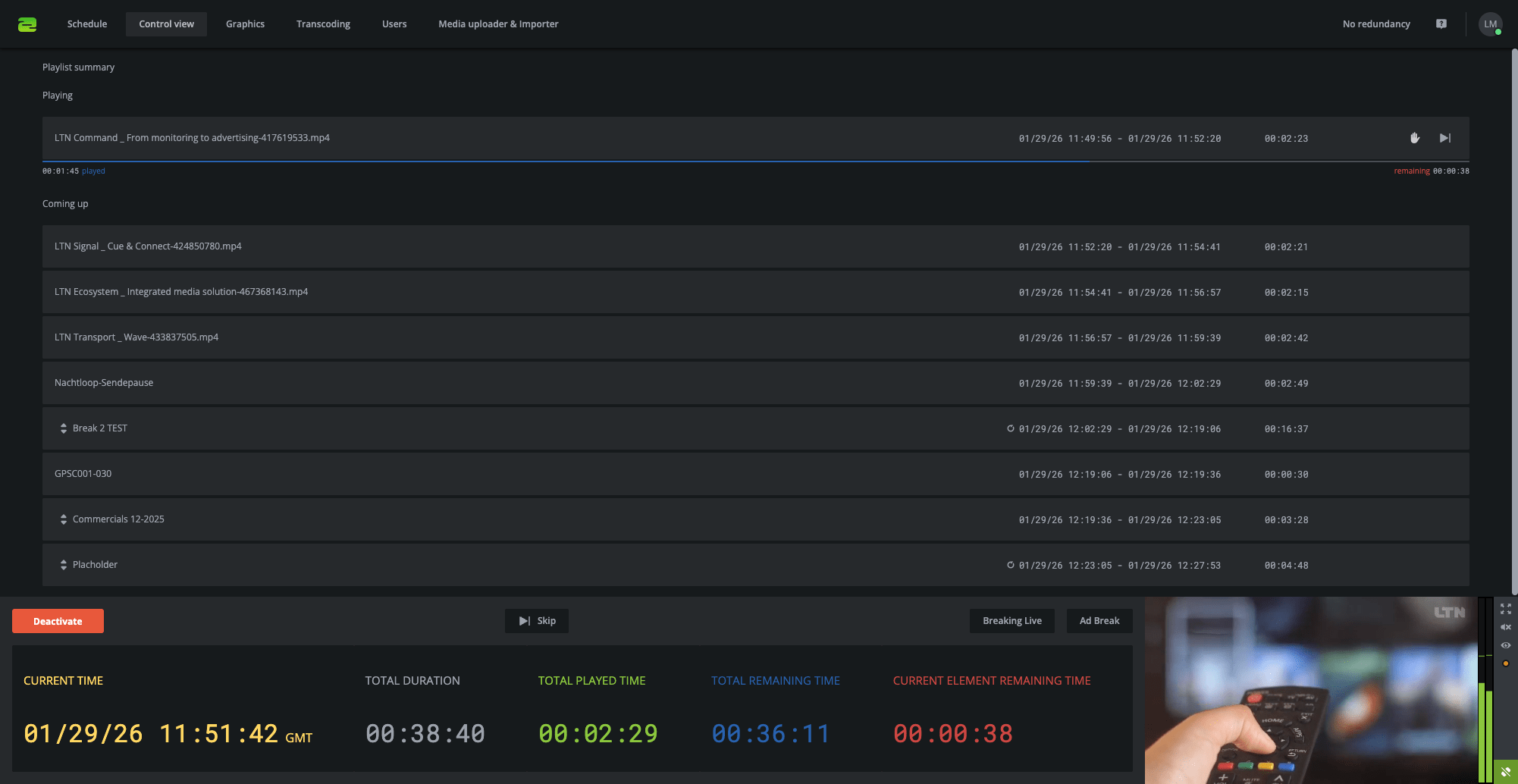Trigger the Ad Break button
The image size is (1518, 784).
pos(1099,621)
